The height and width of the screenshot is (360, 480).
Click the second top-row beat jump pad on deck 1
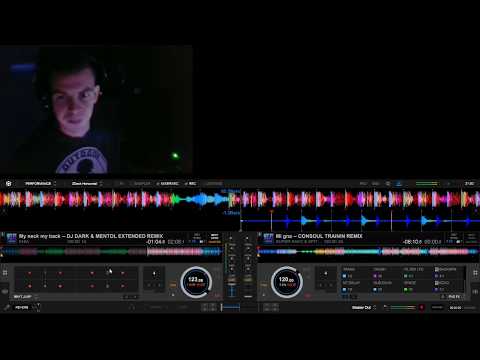coord(60,273)
